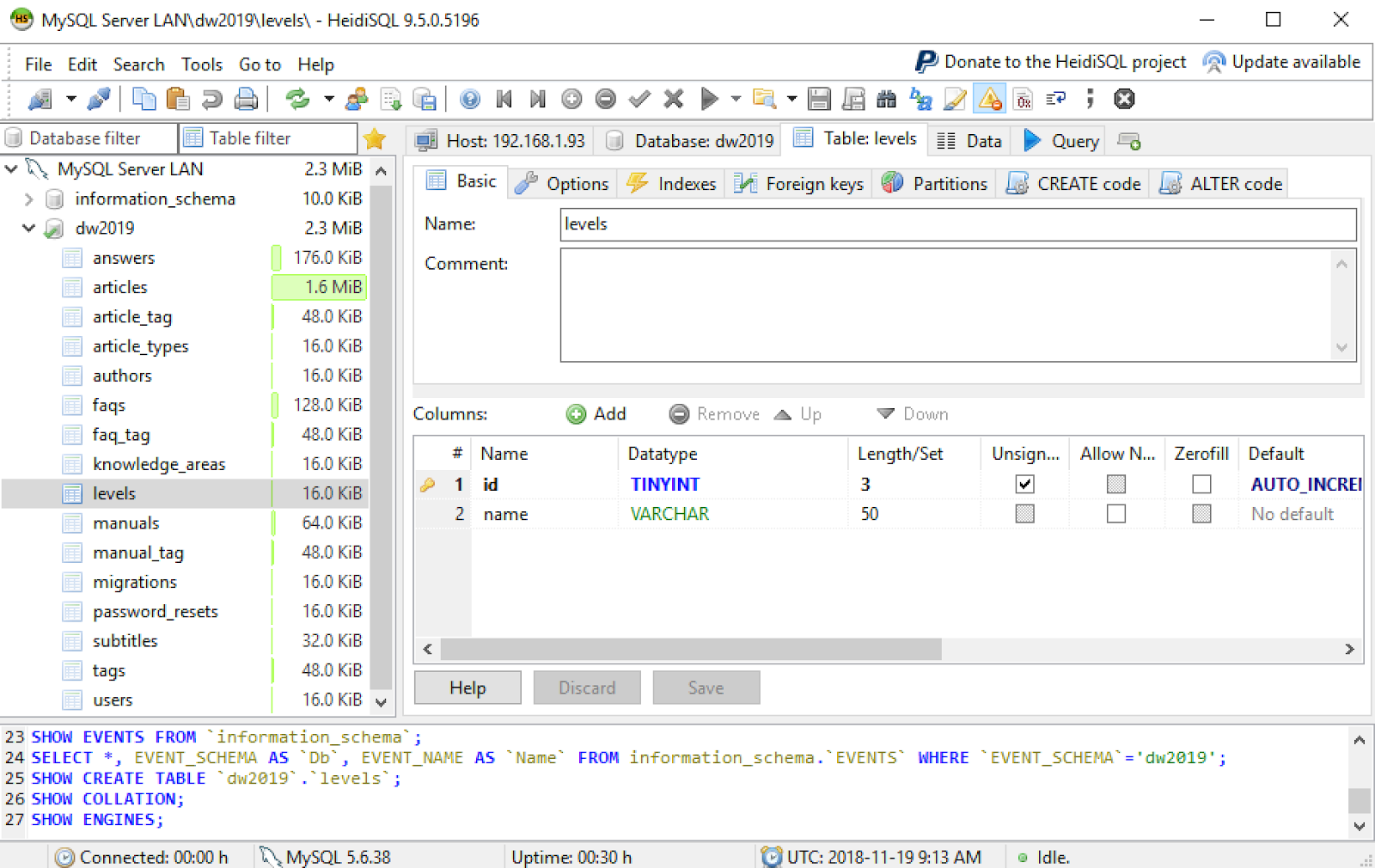This screenshot has height=868, width=1375.
Task: Run the query with the play icon
Action: (x=709, y=100)
